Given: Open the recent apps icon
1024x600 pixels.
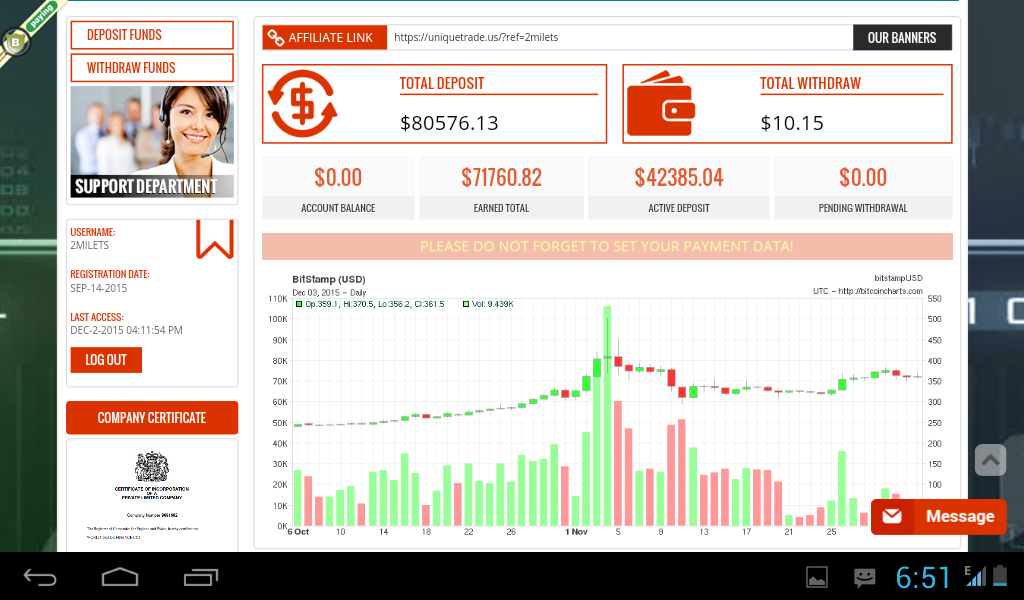Looking at the screenshot, I should click(201, 577).
